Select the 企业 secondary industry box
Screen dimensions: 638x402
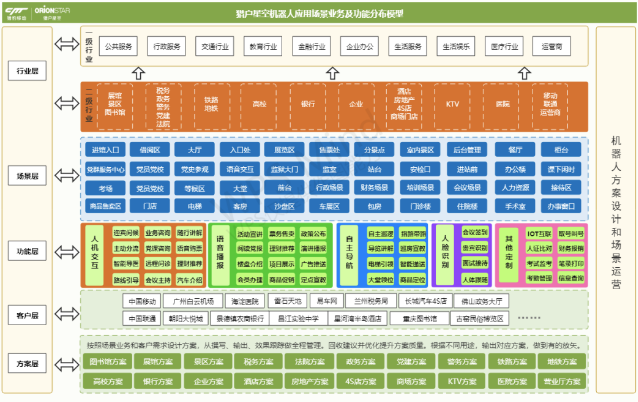click(356, 106)
